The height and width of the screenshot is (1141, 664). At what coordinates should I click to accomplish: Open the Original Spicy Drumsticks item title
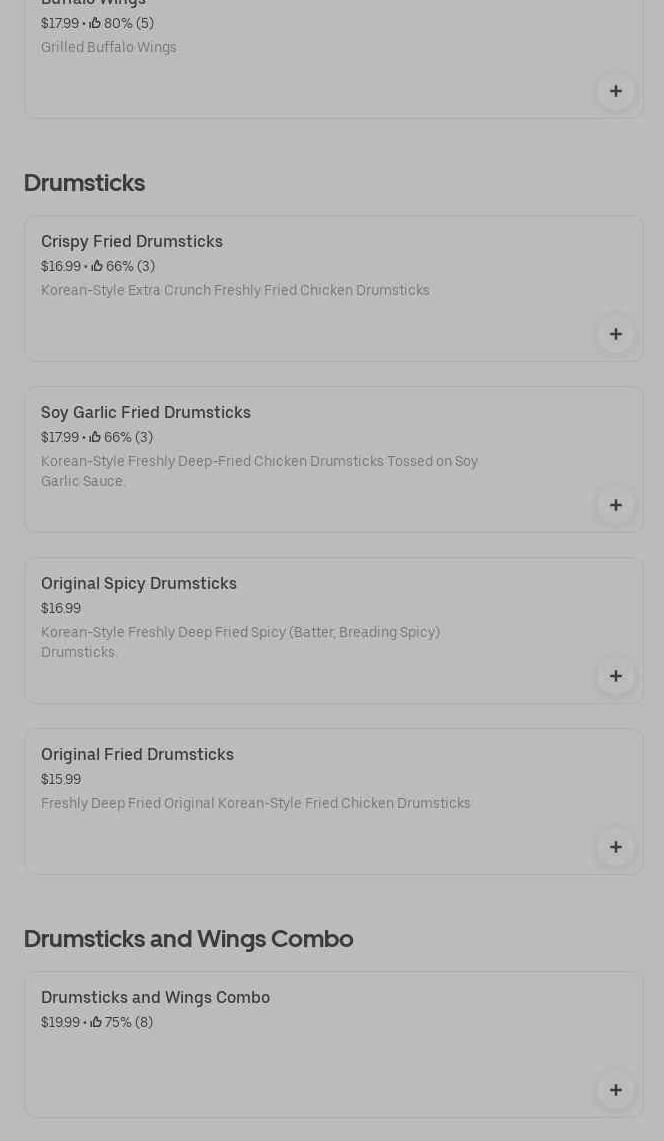pos(139,583)
